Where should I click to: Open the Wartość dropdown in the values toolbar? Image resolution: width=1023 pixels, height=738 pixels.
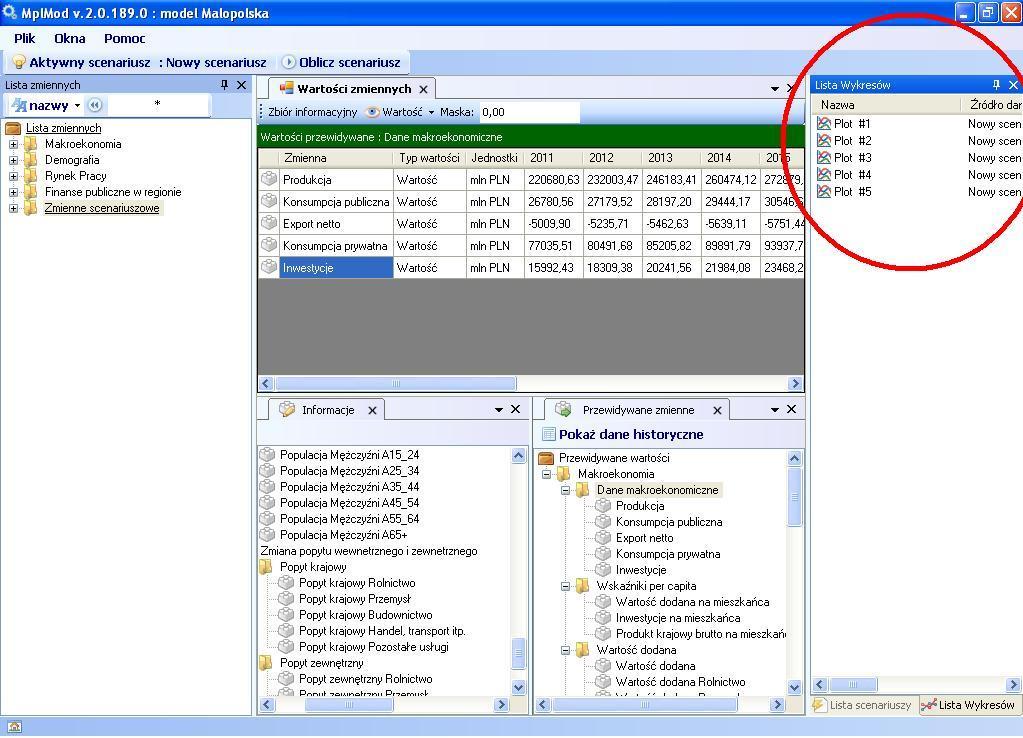click(431, 112)
